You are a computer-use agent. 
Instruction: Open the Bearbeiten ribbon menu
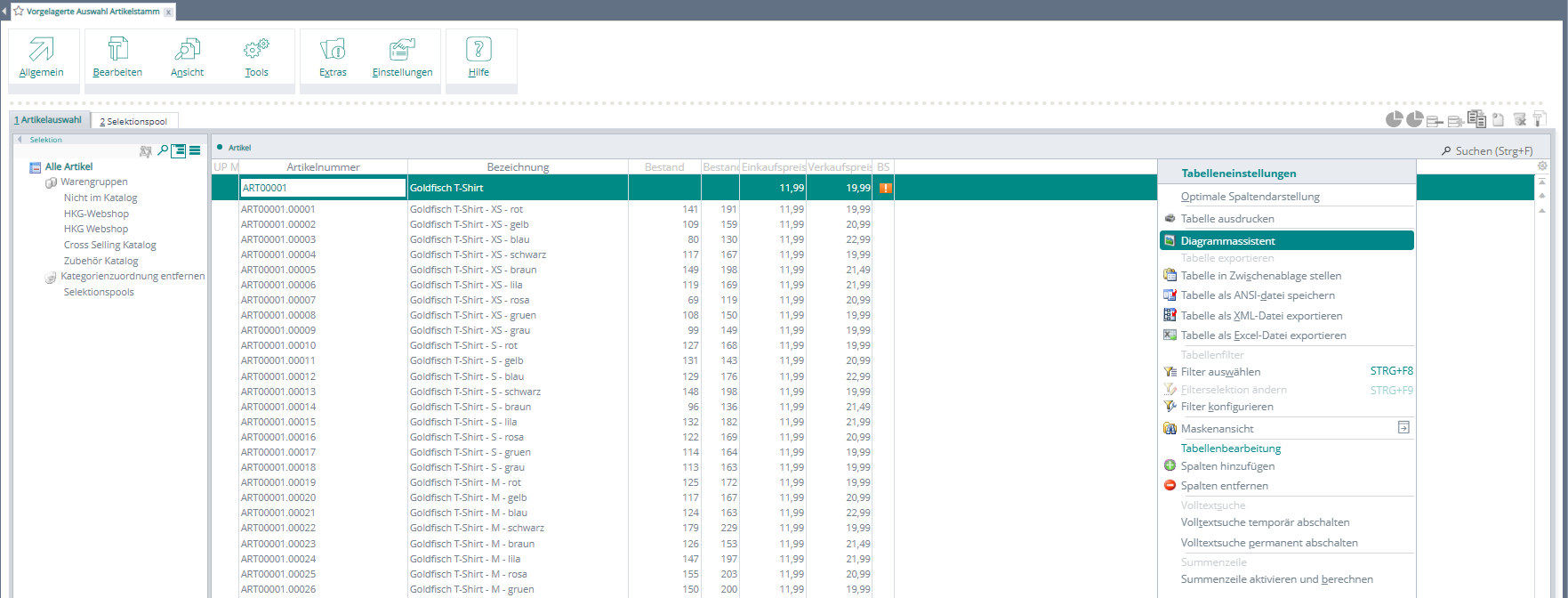pyautogui.click(x=117, y=57)
